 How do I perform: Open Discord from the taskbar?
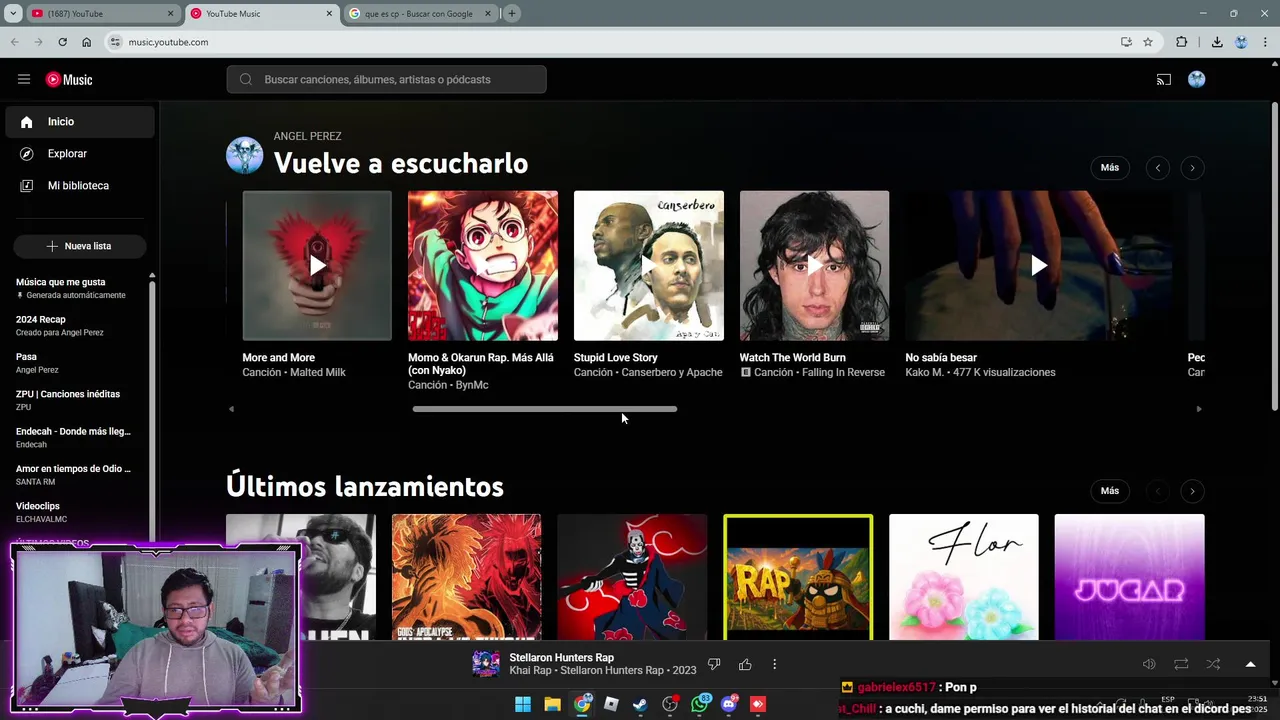click(729, 705)
